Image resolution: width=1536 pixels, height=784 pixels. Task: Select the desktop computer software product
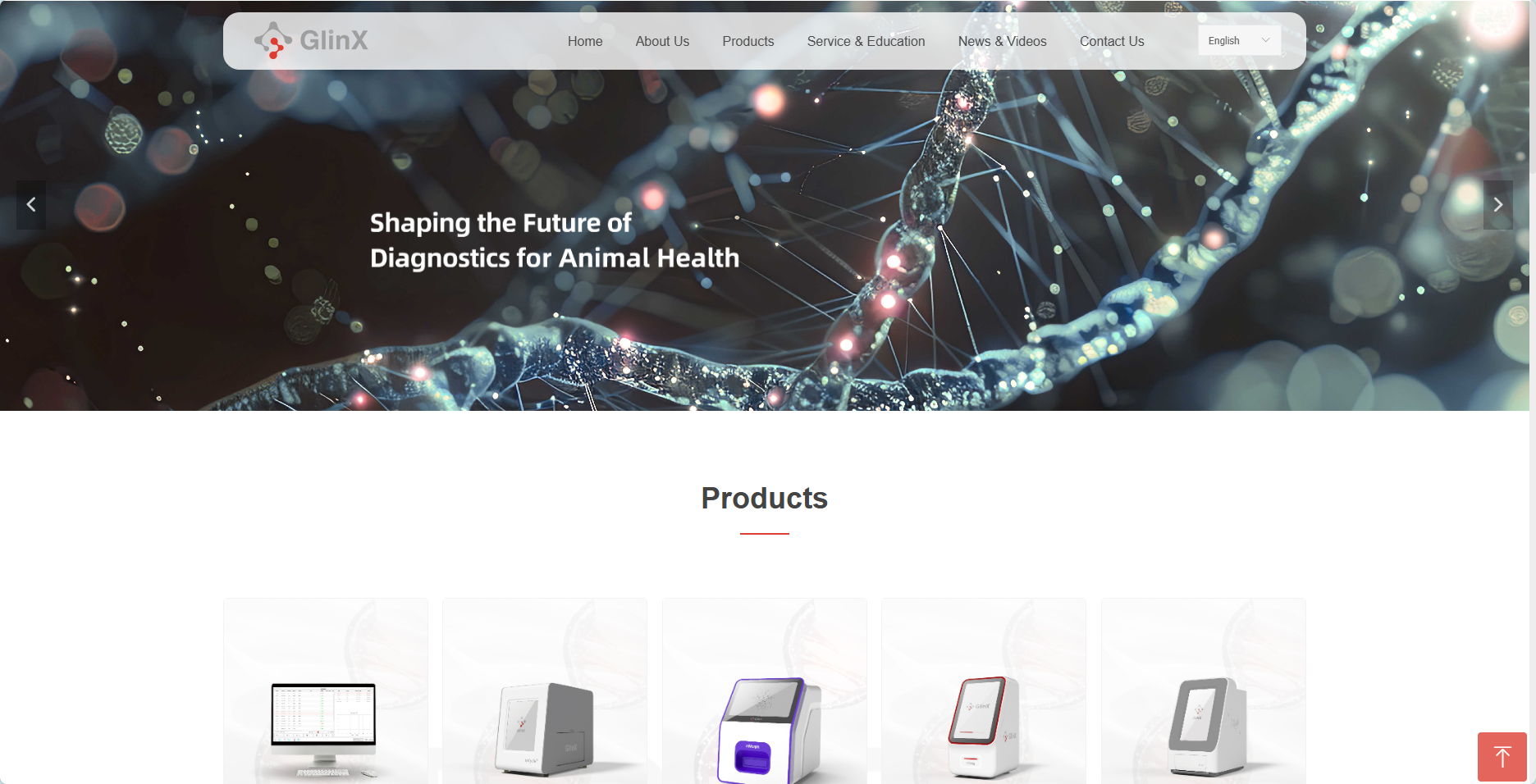coord(326,691)
